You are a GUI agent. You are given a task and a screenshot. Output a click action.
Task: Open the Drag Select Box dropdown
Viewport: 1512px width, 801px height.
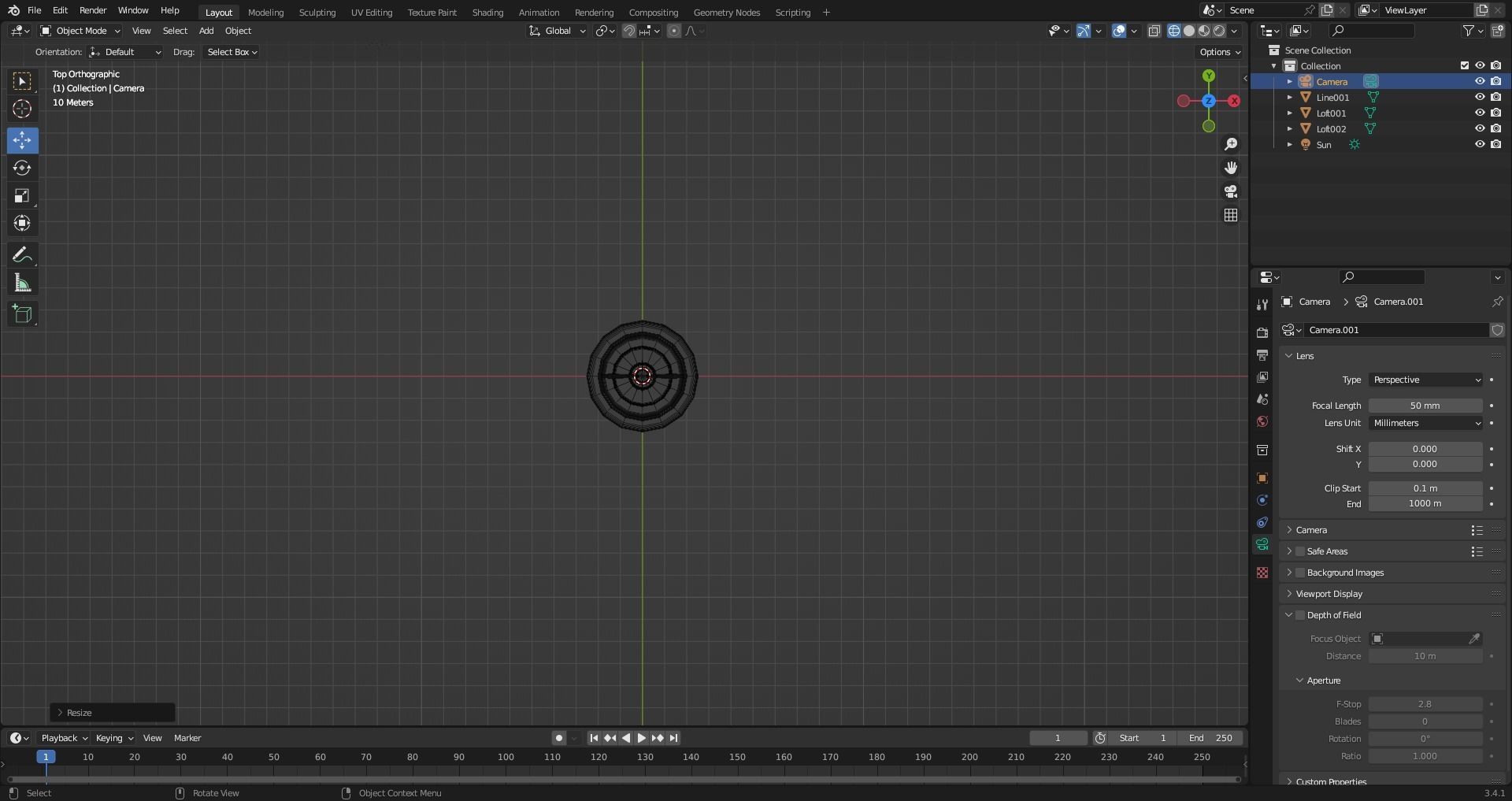click(x=232, y=52)
